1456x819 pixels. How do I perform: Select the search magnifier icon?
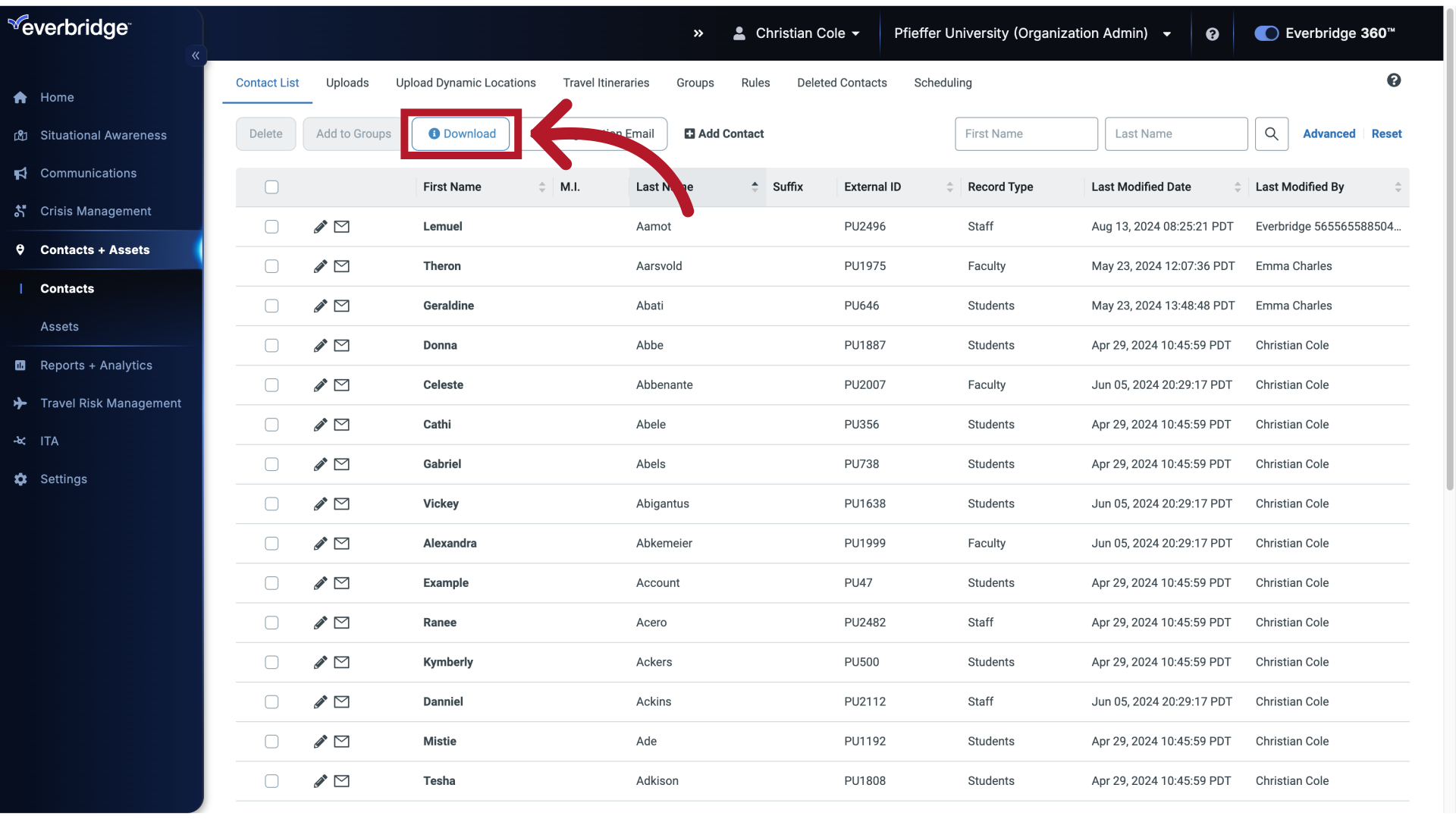1271,133
